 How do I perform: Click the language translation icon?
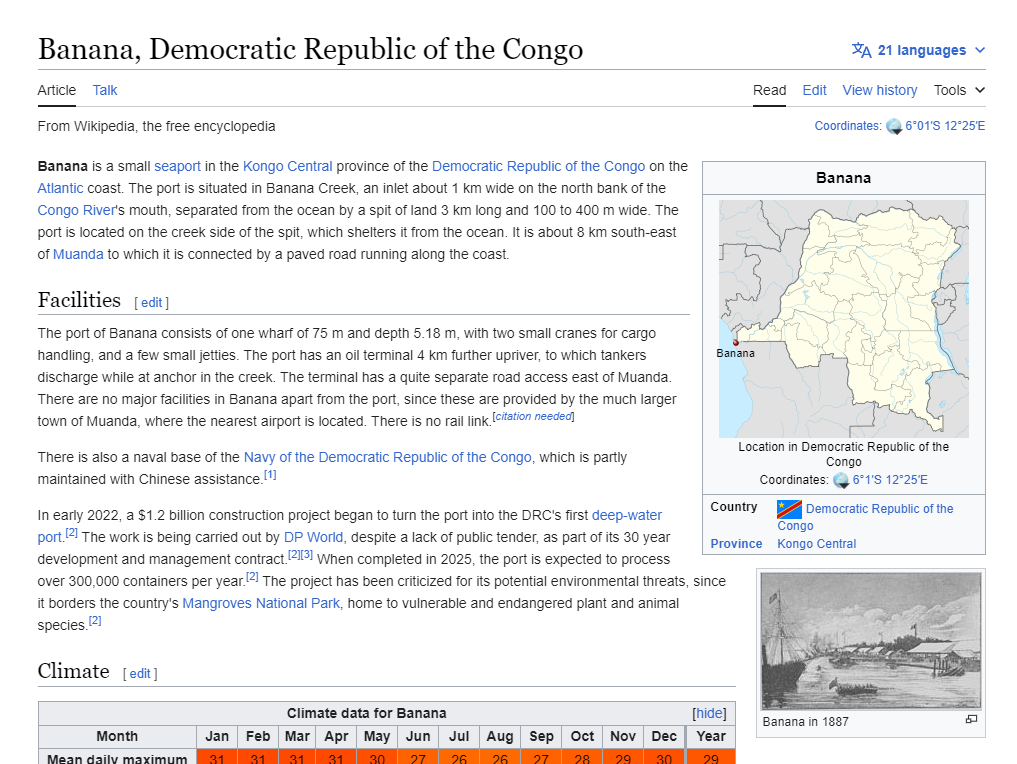tap(861, 50)
